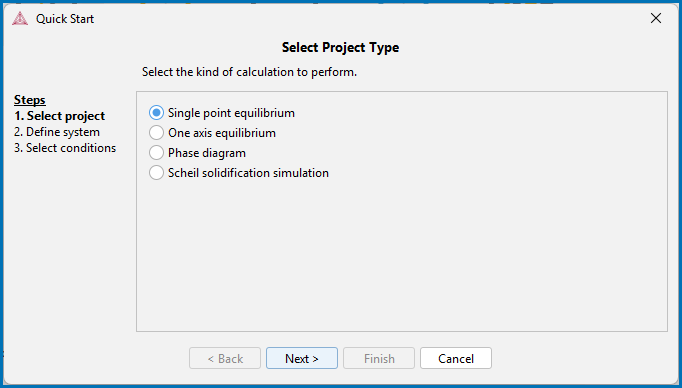Click the Next > button
Image resolution: width=682 pixels, height=388 pixels.
coord(302,358)
